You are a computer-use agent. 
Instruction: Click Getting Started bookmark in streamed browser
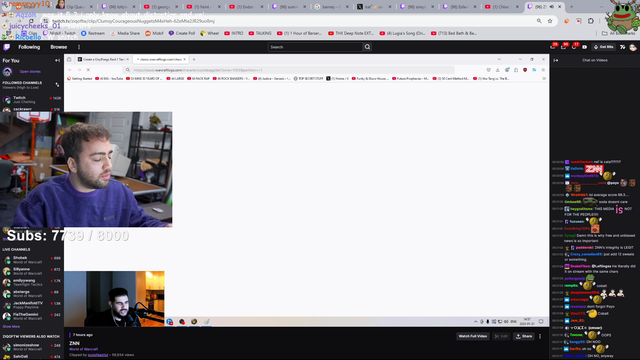point(80,78)
